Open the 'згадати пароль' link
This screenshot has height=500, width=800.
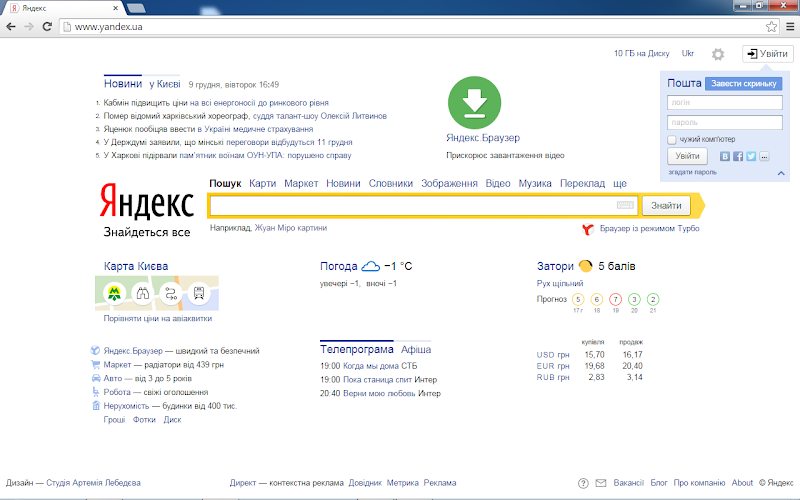(692, 172)
